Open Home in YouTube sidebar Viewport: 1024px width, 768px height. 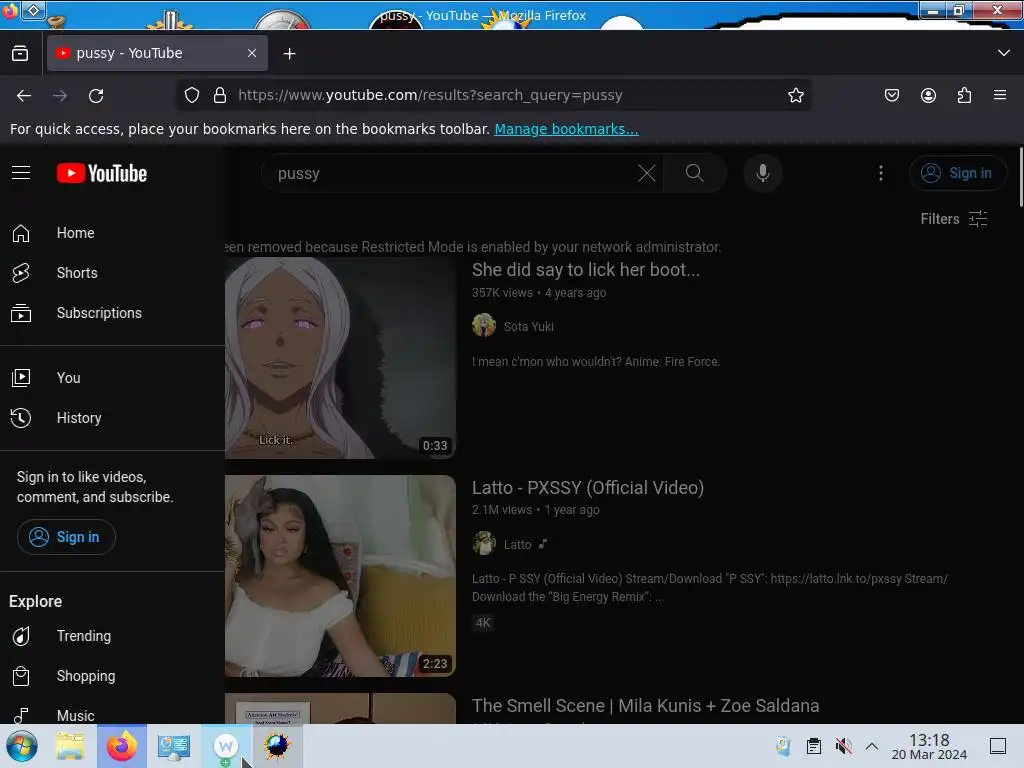coord(112,233)
